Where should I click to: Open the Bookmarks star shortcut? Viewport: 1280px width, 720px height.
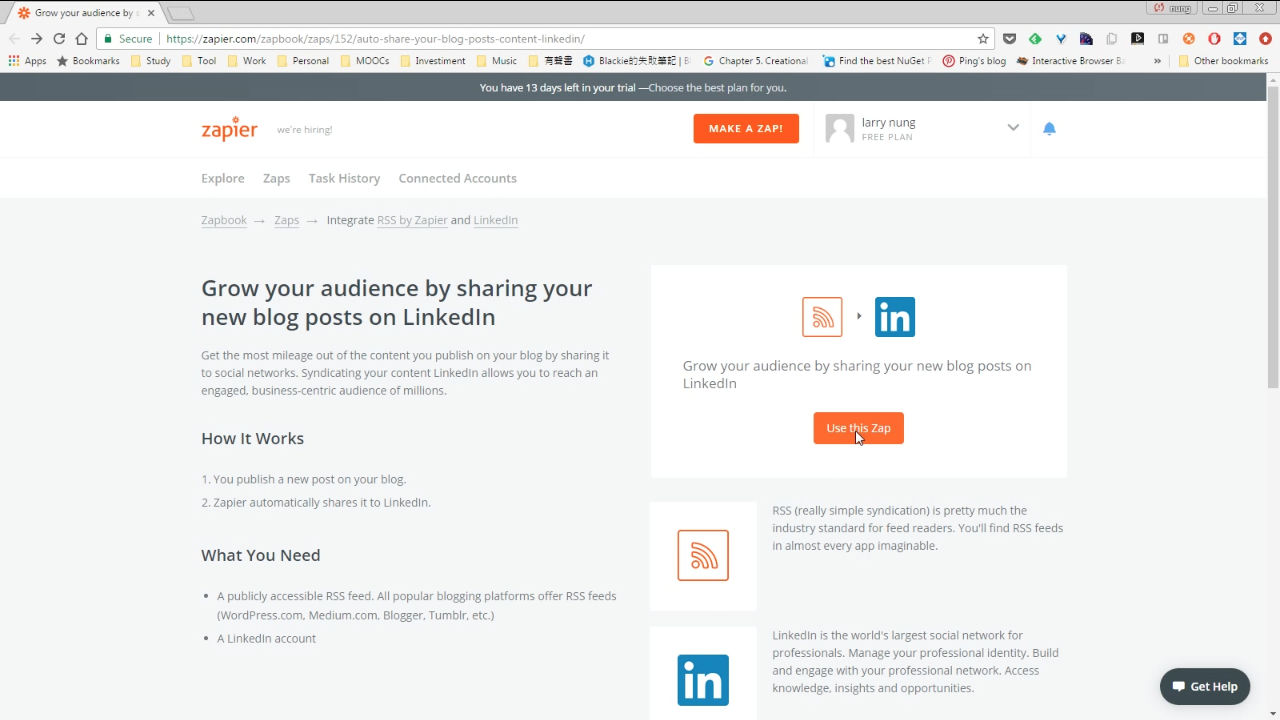coord(89,61)
